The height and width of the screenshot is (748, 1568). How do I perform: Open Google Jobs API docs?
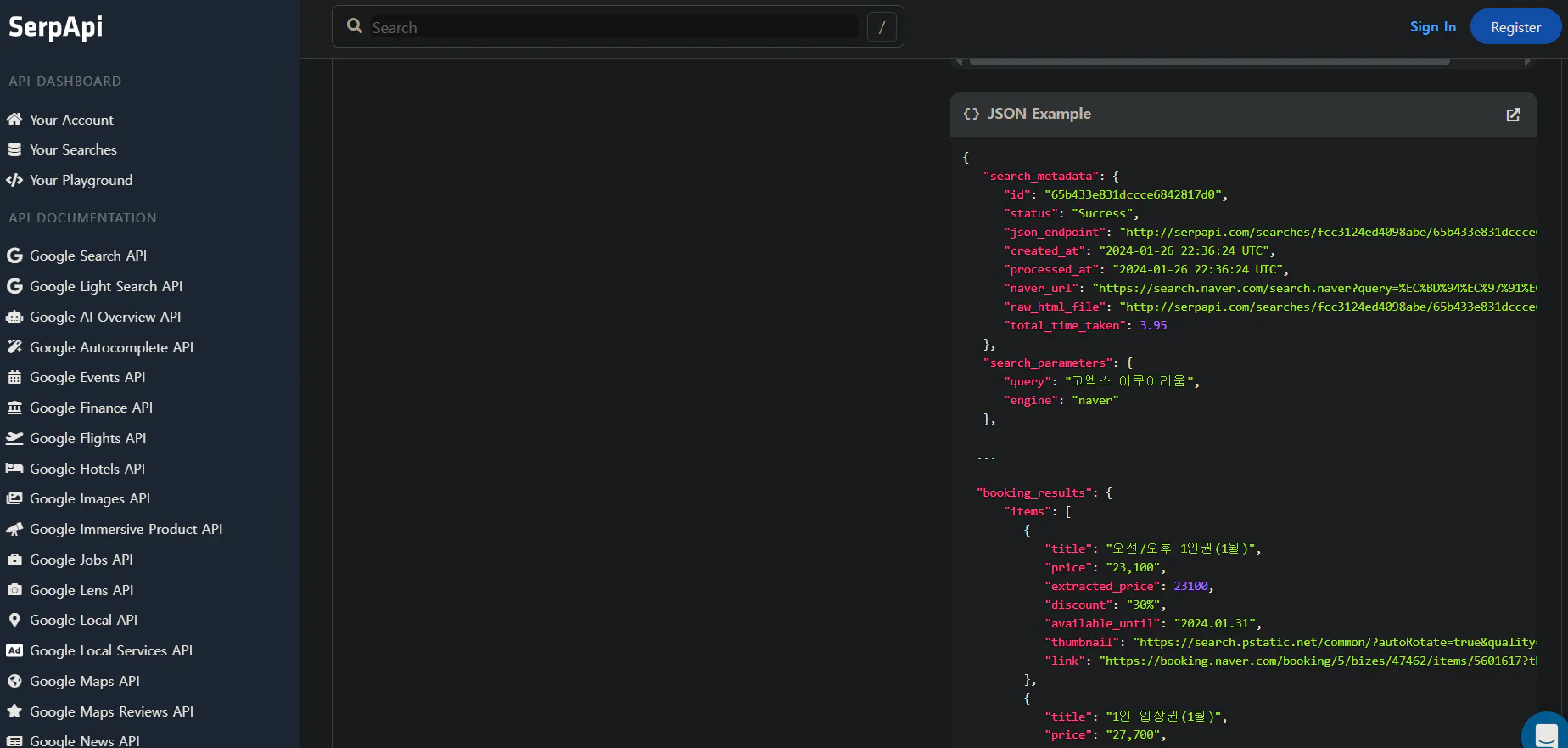pos(81,560)
